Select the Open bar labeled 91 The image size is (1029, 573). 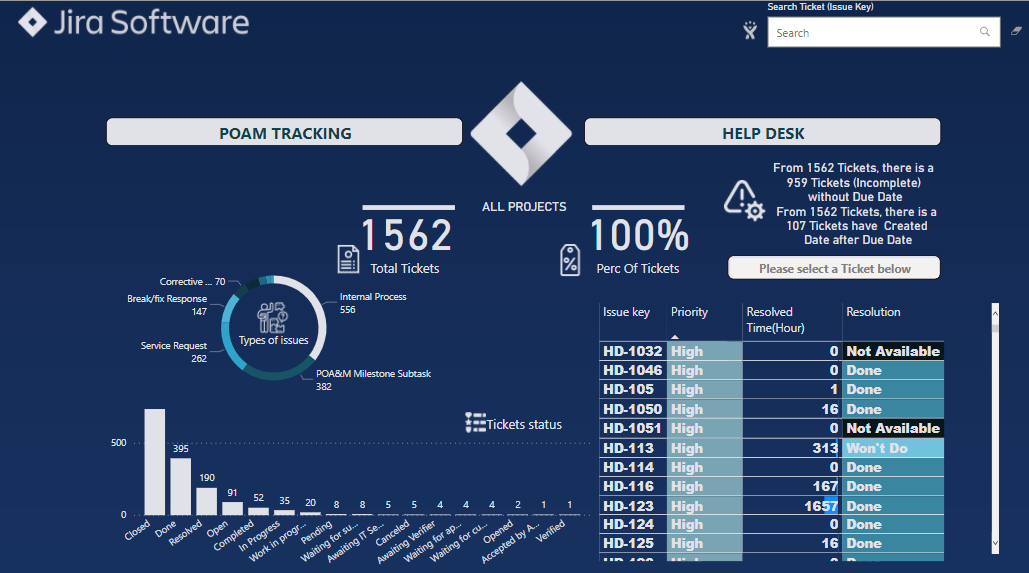click(x=232, y=509)
